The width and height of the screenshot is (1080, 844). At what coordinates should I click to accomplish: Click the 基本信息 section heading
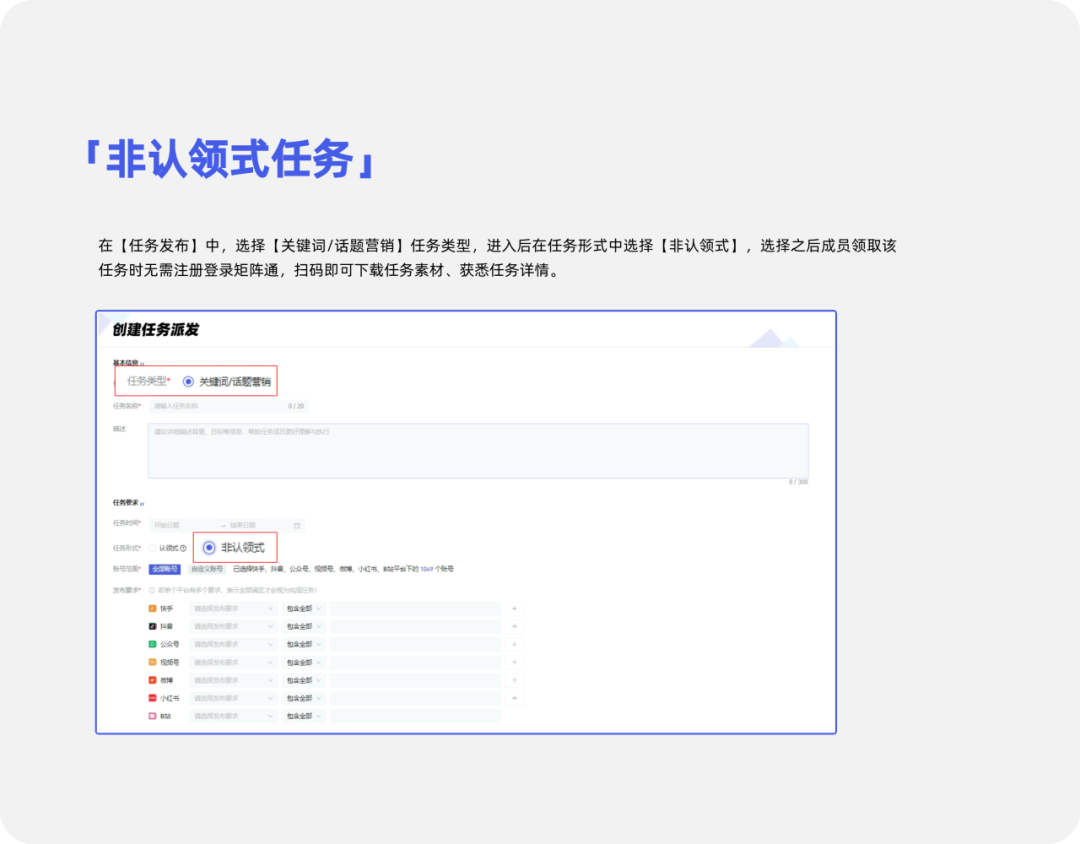[x=125, y=363]
